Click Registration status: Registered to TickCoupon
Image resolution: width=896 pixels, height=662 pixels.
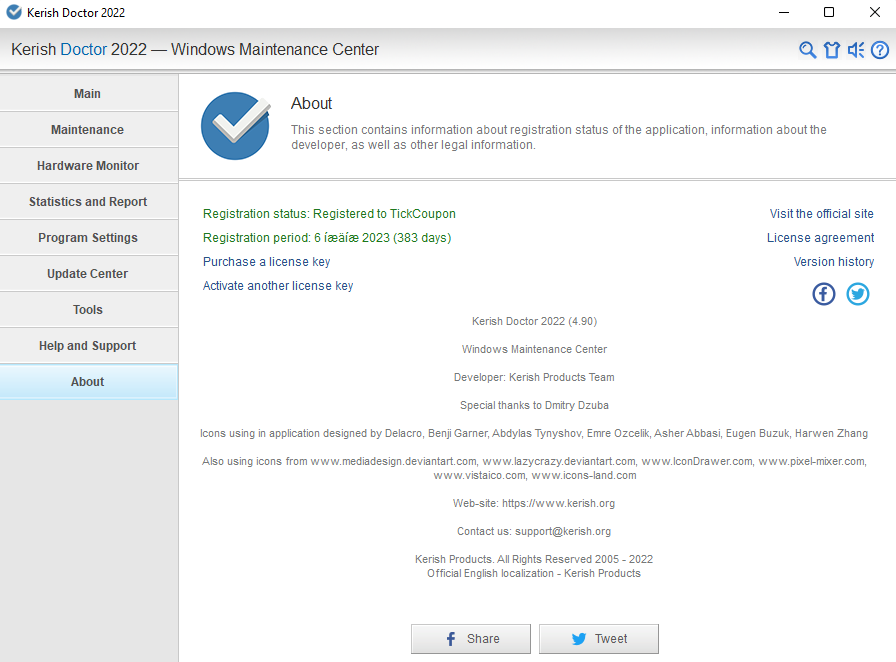pos(329,214)
